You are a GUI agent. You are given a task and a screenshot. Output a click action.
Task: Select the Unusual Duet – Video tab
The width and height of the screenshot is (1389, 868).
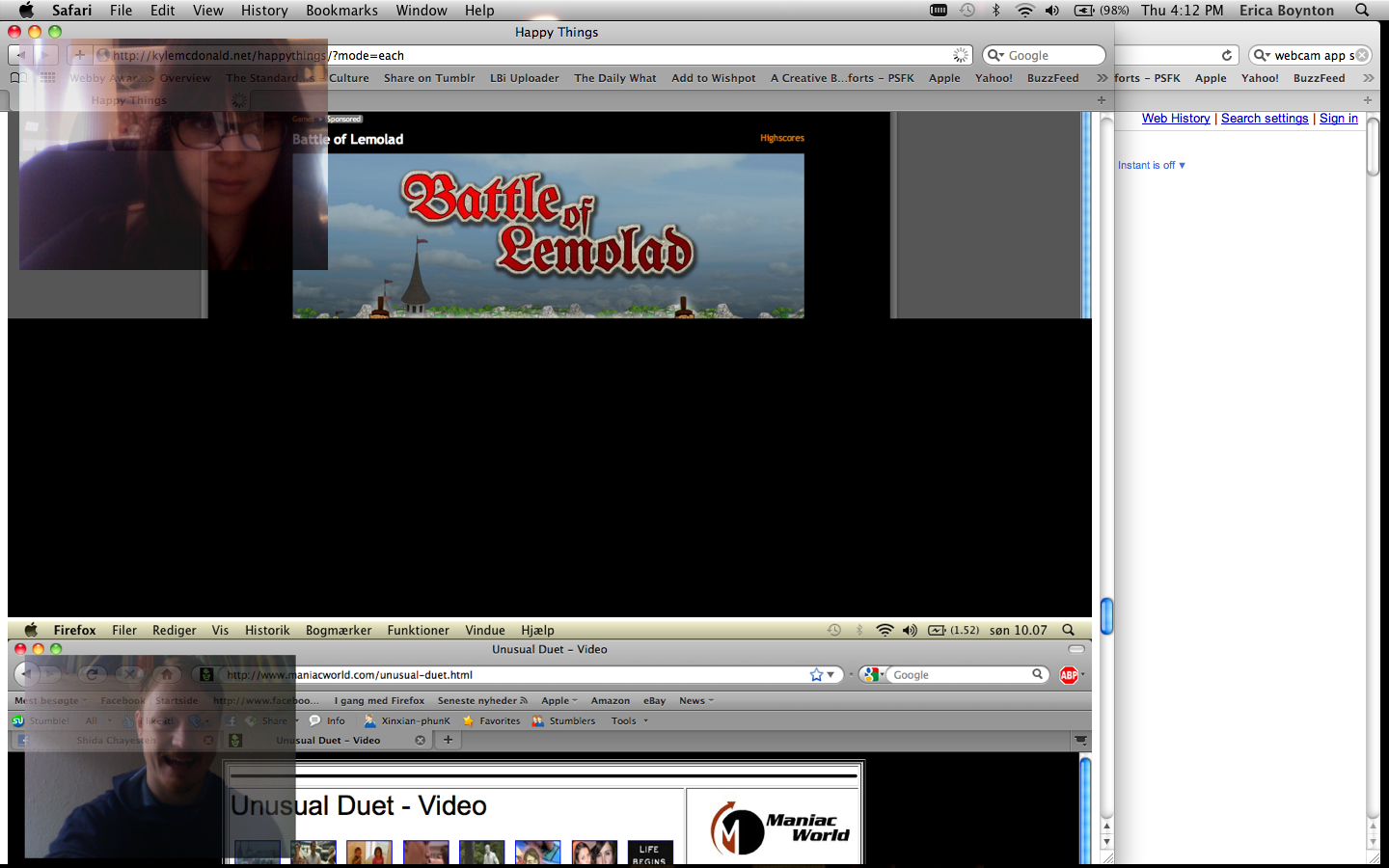[x=328, y=741]
